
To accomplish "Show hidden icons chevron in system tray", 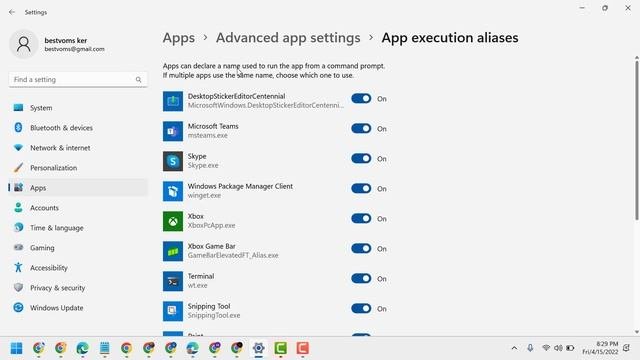I will pyautogui.click(x=514, y=348).
